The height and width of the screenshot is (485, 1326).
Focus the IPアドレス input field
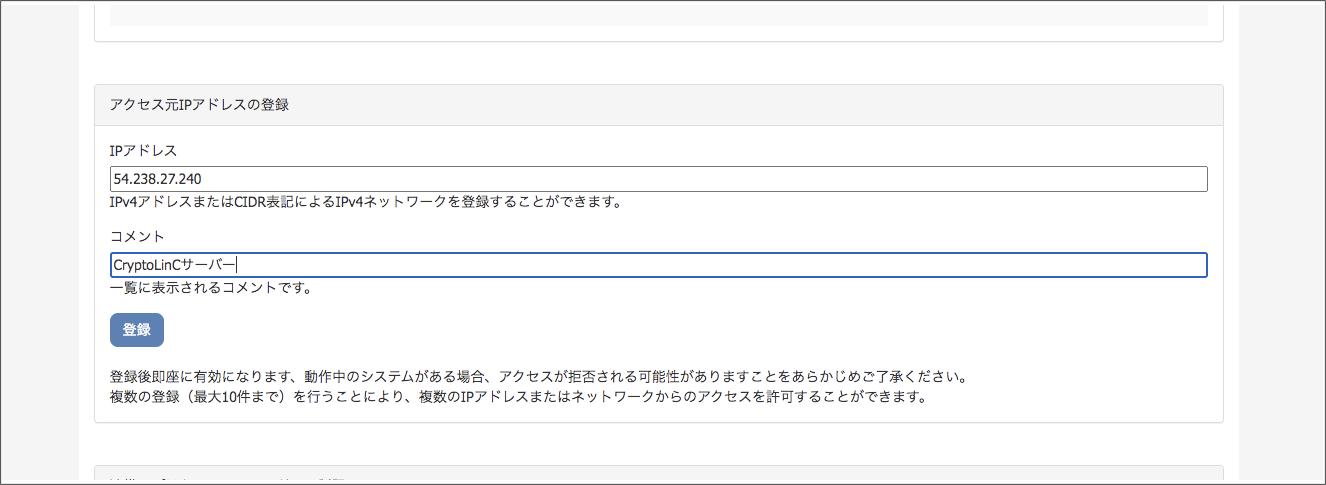(658, 179)
